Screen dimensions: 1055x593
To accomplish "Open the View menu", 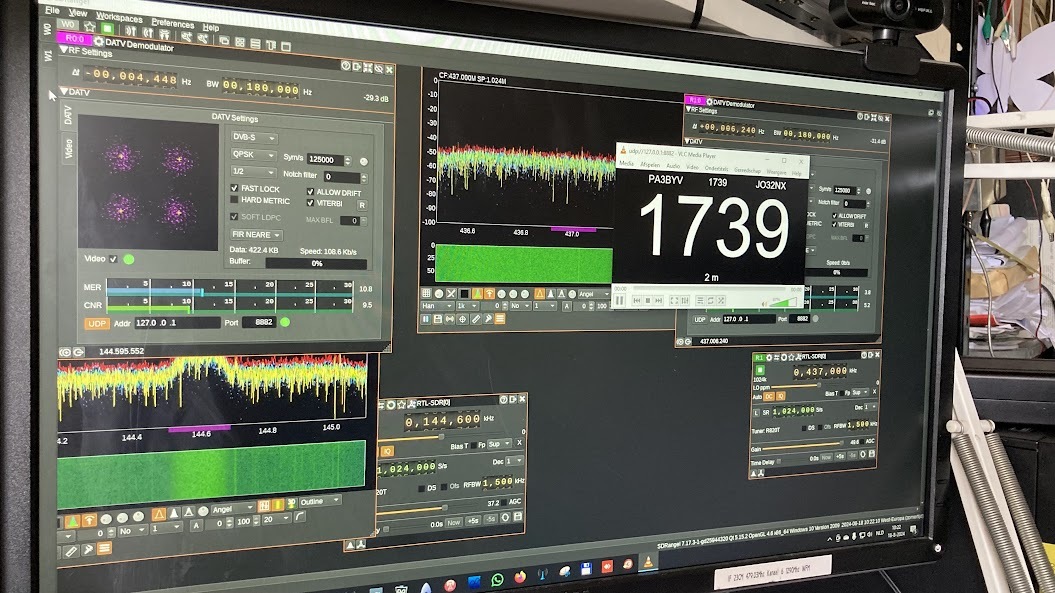I will tap(78, 13).
